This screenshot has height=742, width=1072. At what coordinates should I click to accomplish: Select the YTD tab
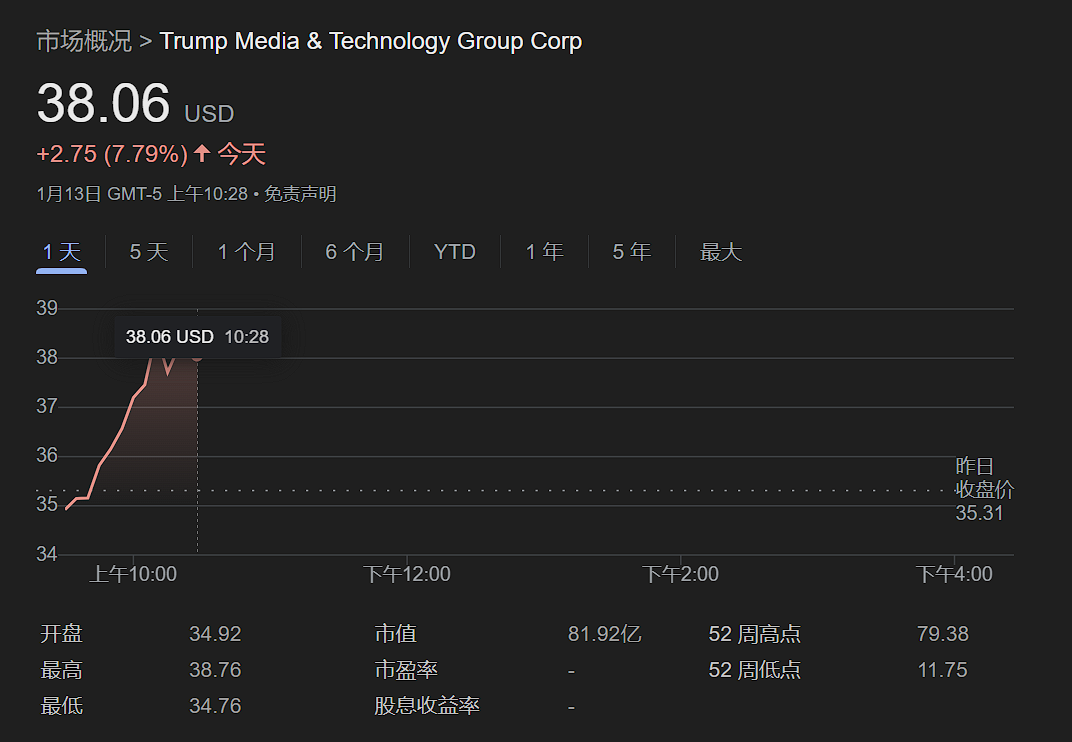455,252
